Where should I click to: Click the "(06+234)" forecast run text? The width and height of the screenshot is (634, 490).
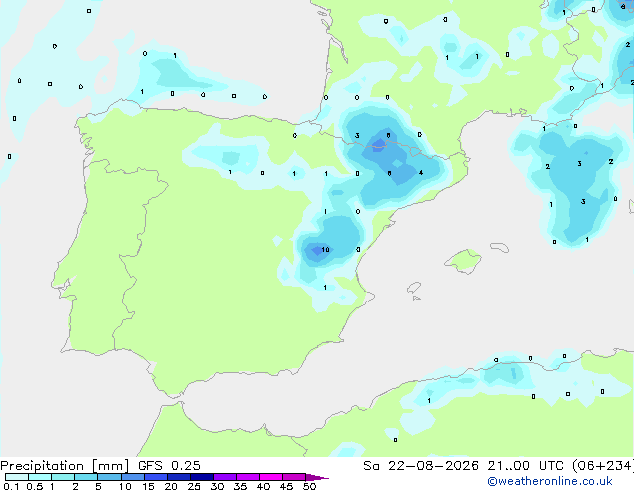pos(603,466)
